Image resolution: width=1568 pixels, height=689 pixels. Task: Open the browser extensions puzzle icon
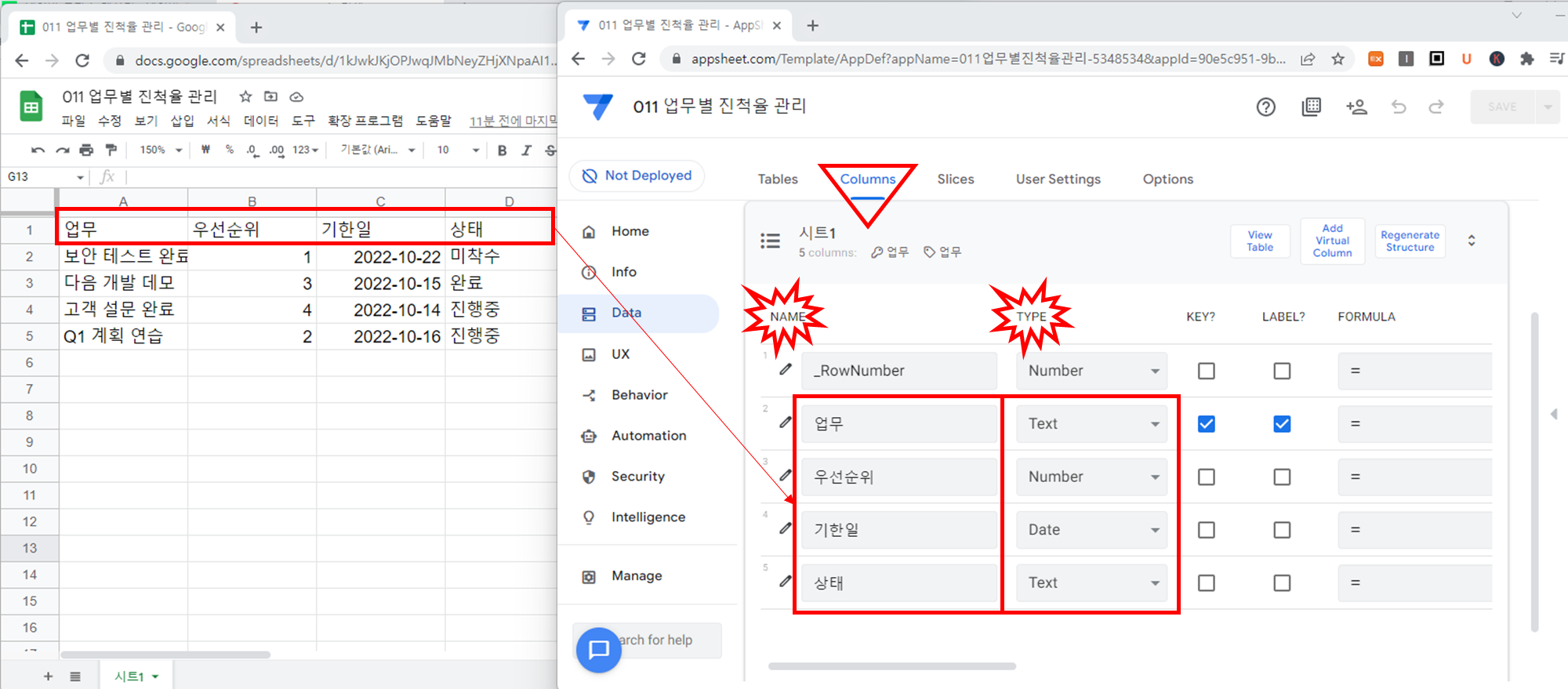click(x=1526, y=59)
